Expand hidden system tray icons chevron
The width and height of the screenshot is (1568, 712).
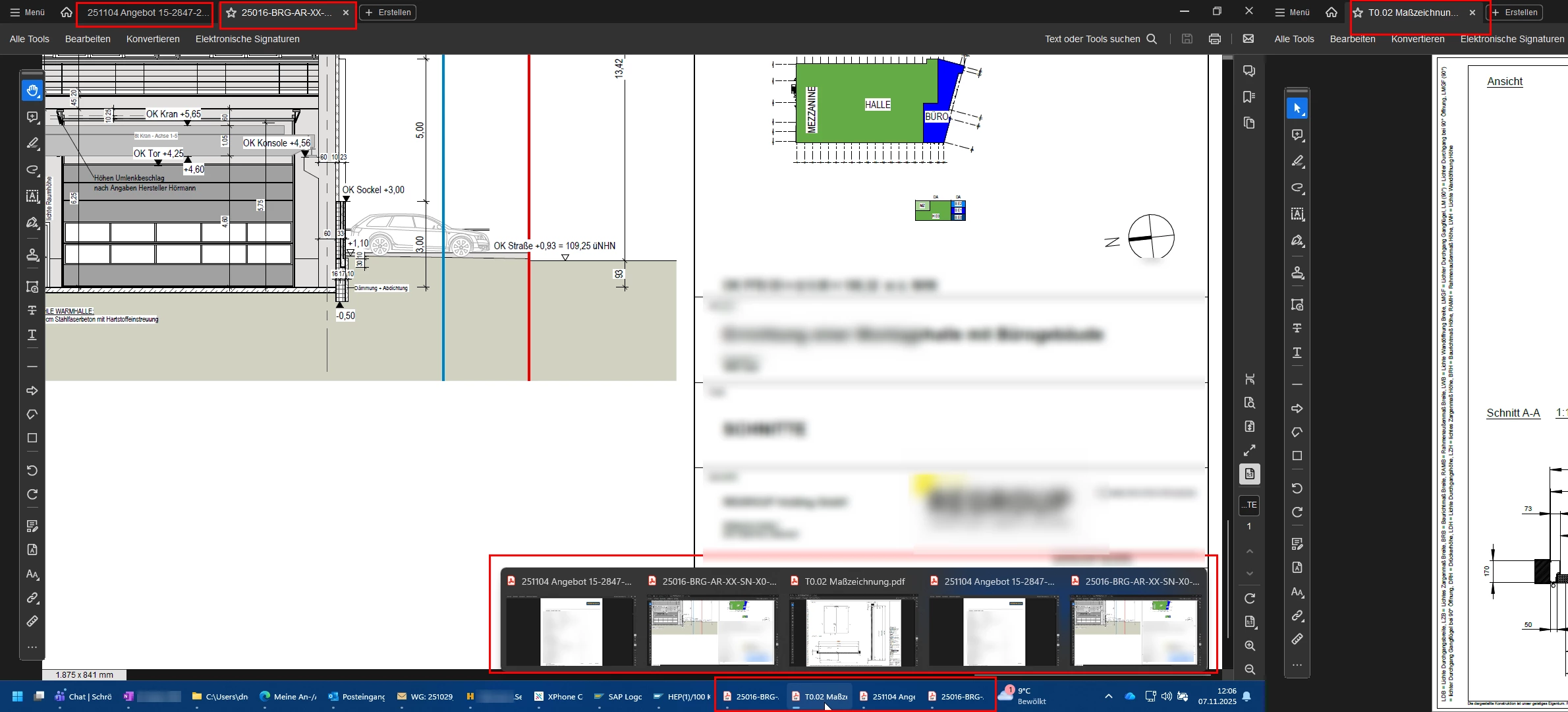(1109, 696)
